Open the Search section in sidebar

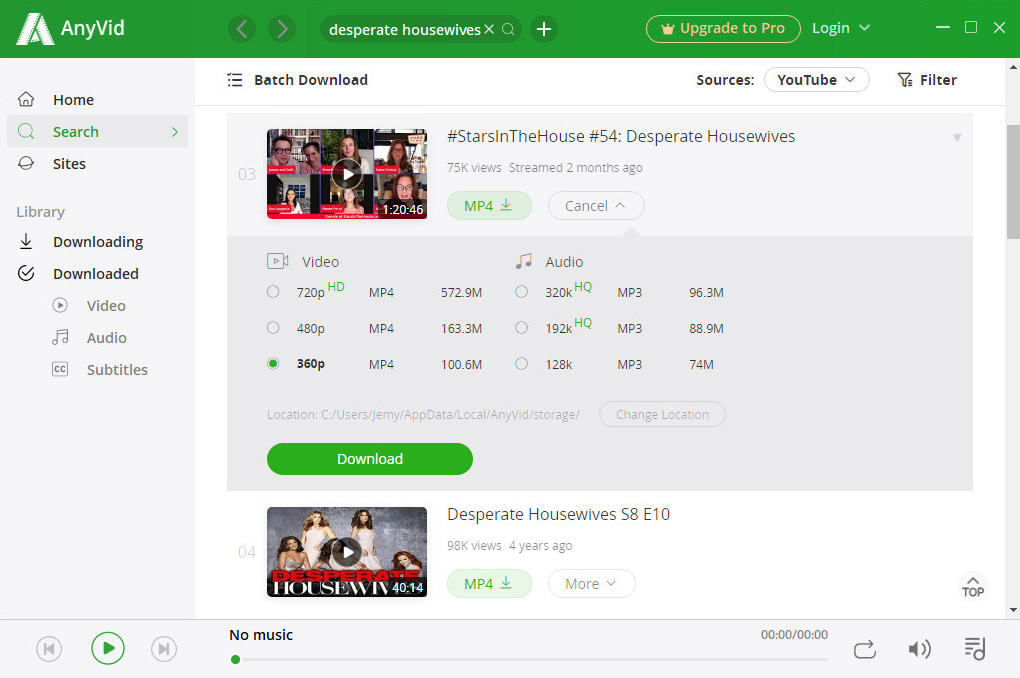click(x=98, y=131)
